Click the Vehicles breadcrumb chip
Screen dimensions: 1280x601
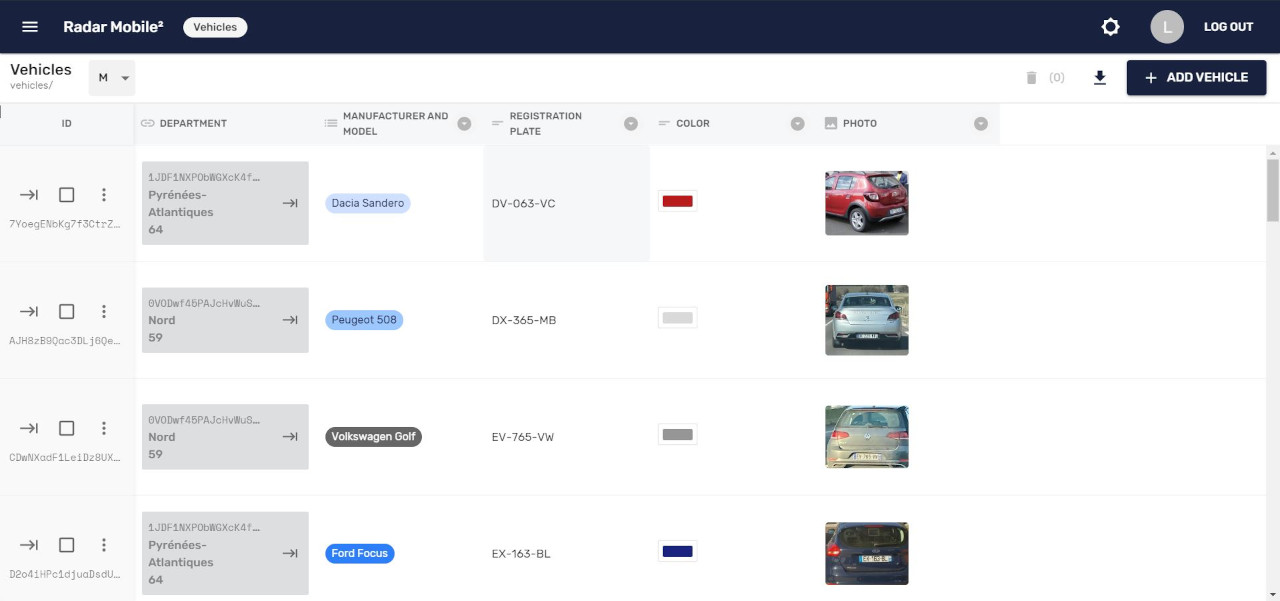[x=215, y=27]
